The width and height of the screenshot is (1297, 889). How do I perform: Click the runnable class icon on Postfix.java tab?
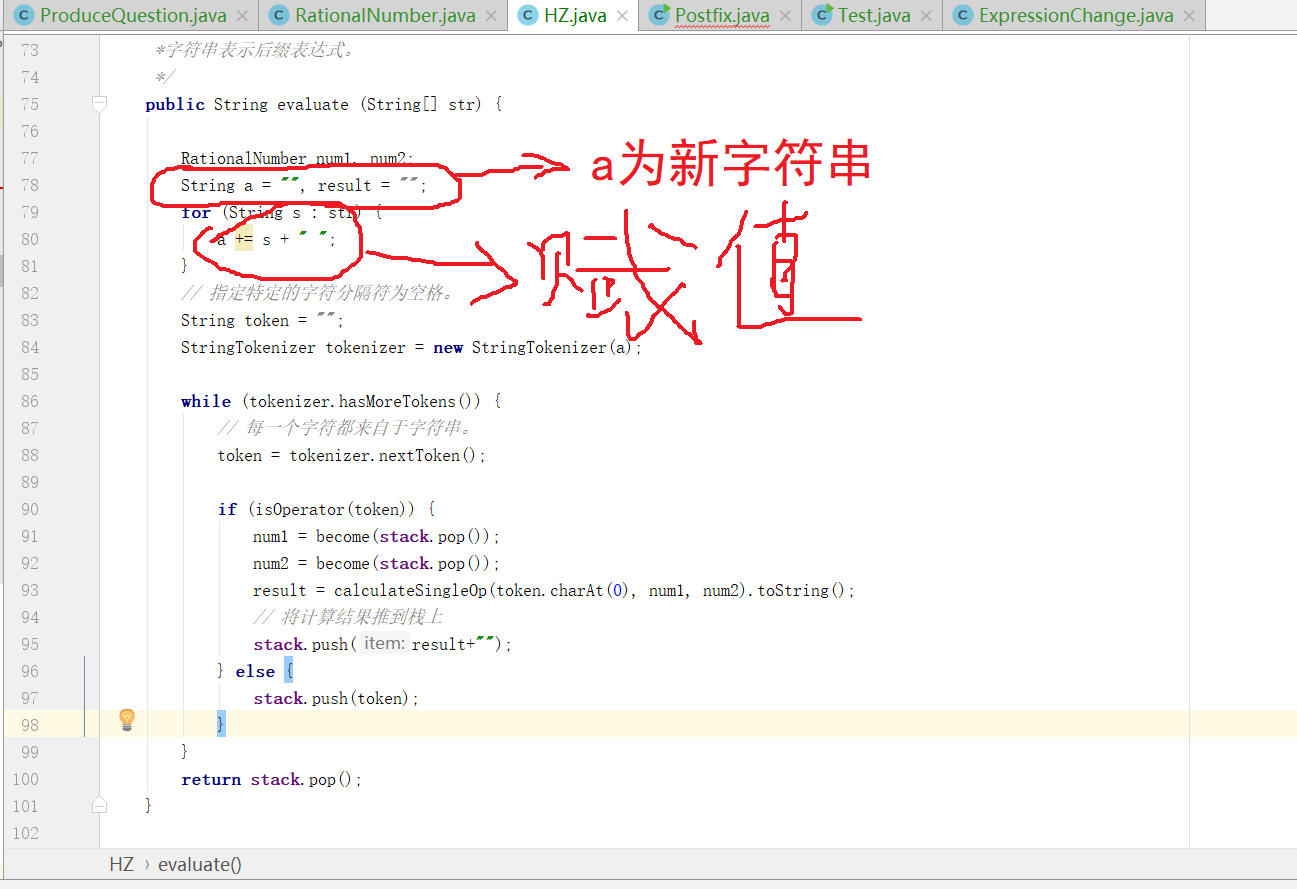click(659, 15)
